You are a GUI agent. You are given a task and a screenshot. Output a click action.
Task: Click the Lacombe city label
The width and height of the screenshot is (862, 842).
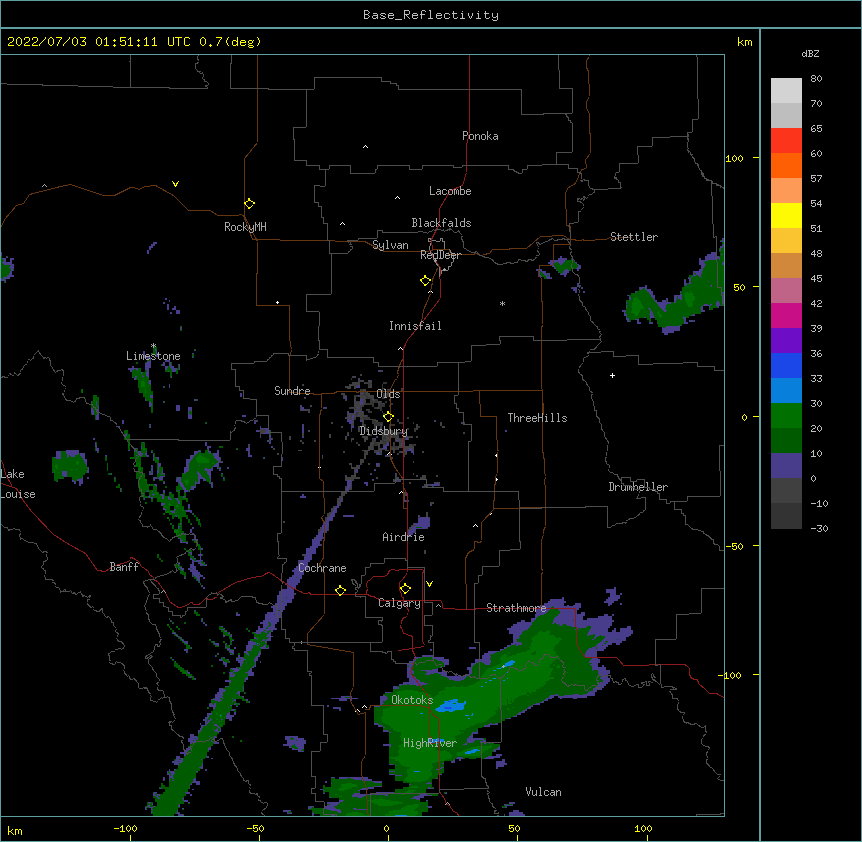(x=450, y=191)
